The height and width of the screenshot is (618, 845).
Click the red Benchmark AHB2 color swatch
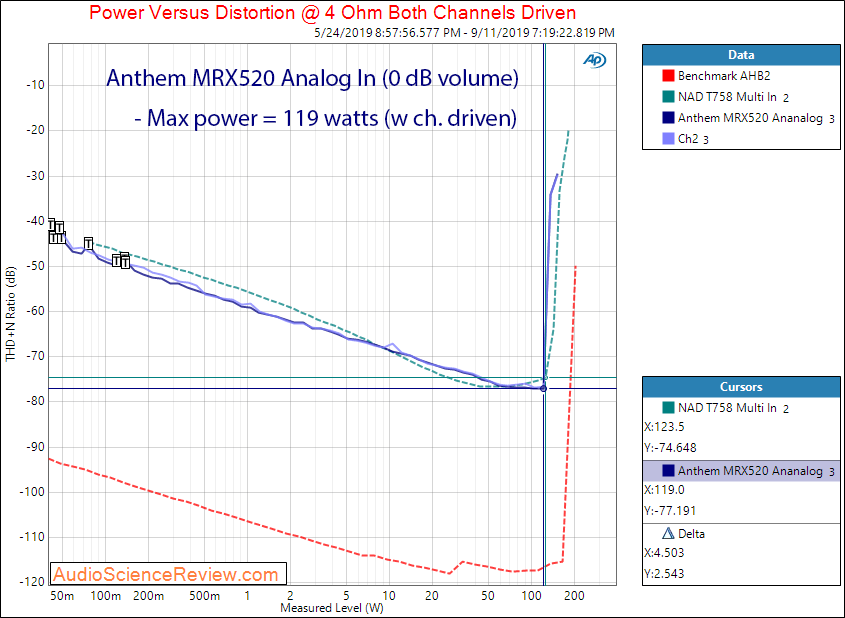[668, 75]
